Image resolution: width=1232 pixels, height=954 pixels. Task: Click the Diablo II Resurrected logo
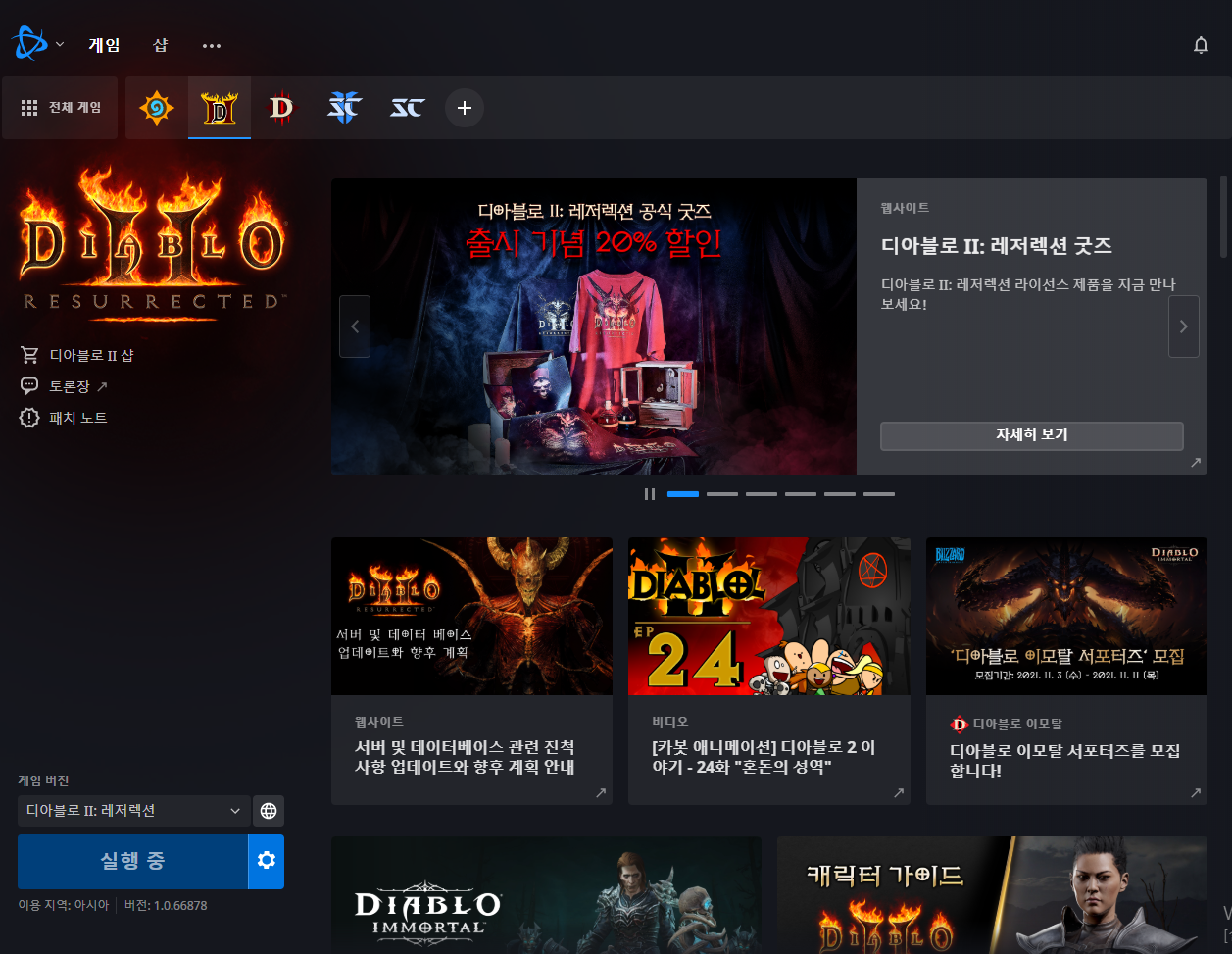point(153,243)
